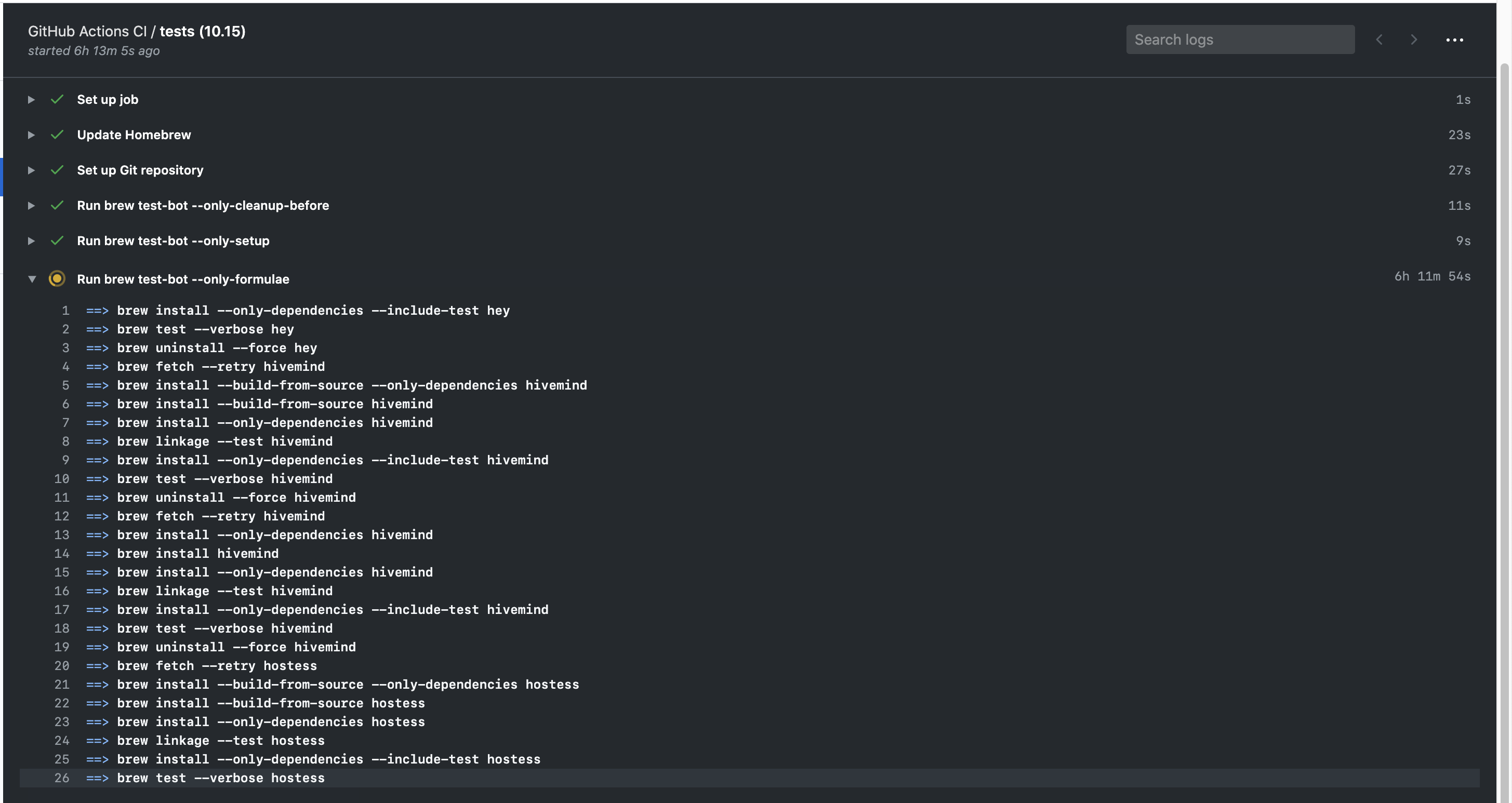Click the Set up Git repository checkmark

coord(57,169)
